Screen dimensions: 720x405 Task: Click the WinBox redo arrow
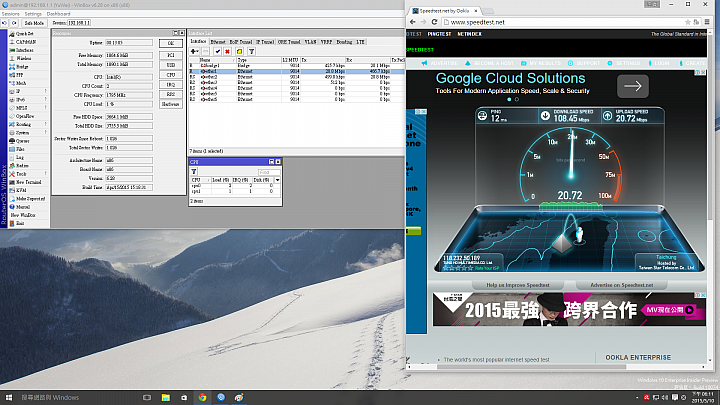click(x=14, y=22)
